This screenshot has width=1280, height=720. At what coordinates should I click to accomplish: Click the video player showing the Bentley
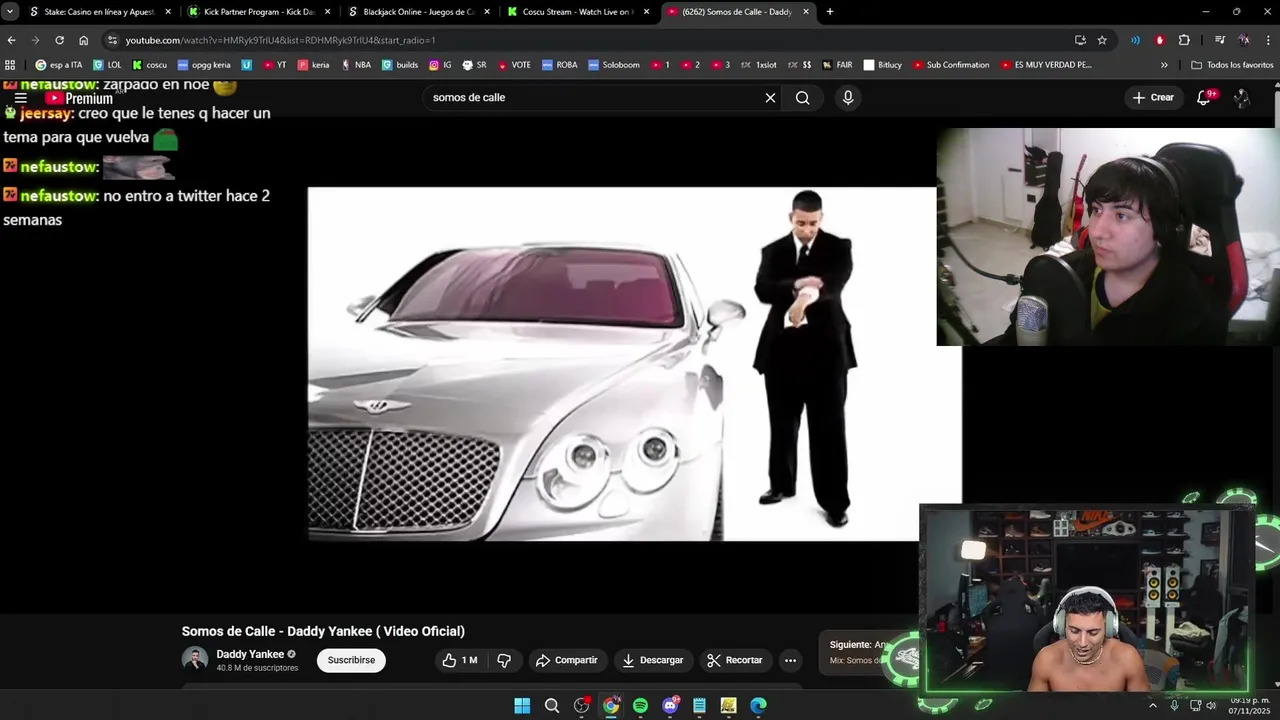pos(634,364)
